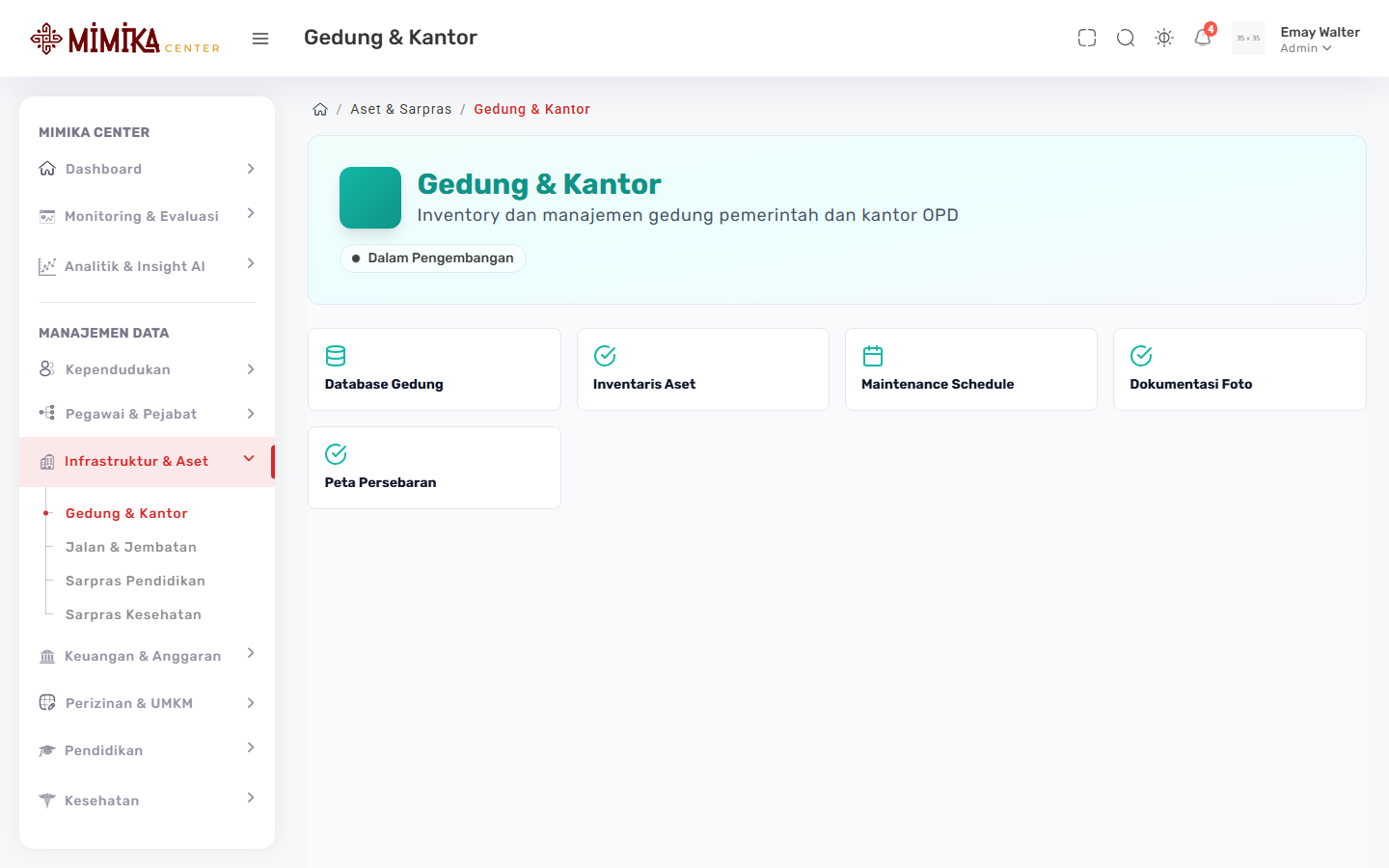
Task: Click the check icon on Peta Persebaran
Action: pyautogui.click(x=336, y=454)
